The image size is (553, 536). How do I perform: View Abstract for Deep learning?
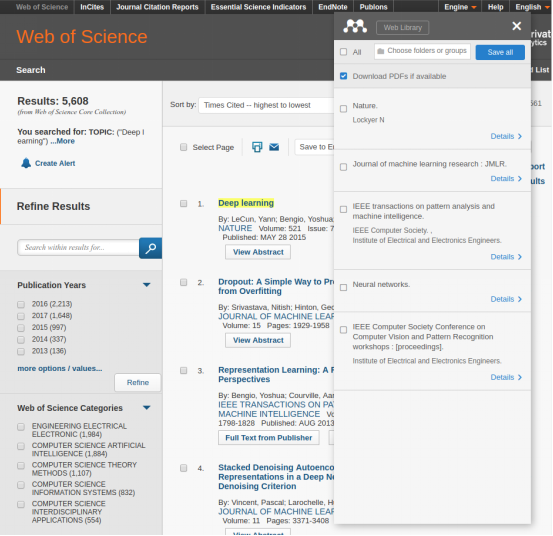[x=258, y=252]
